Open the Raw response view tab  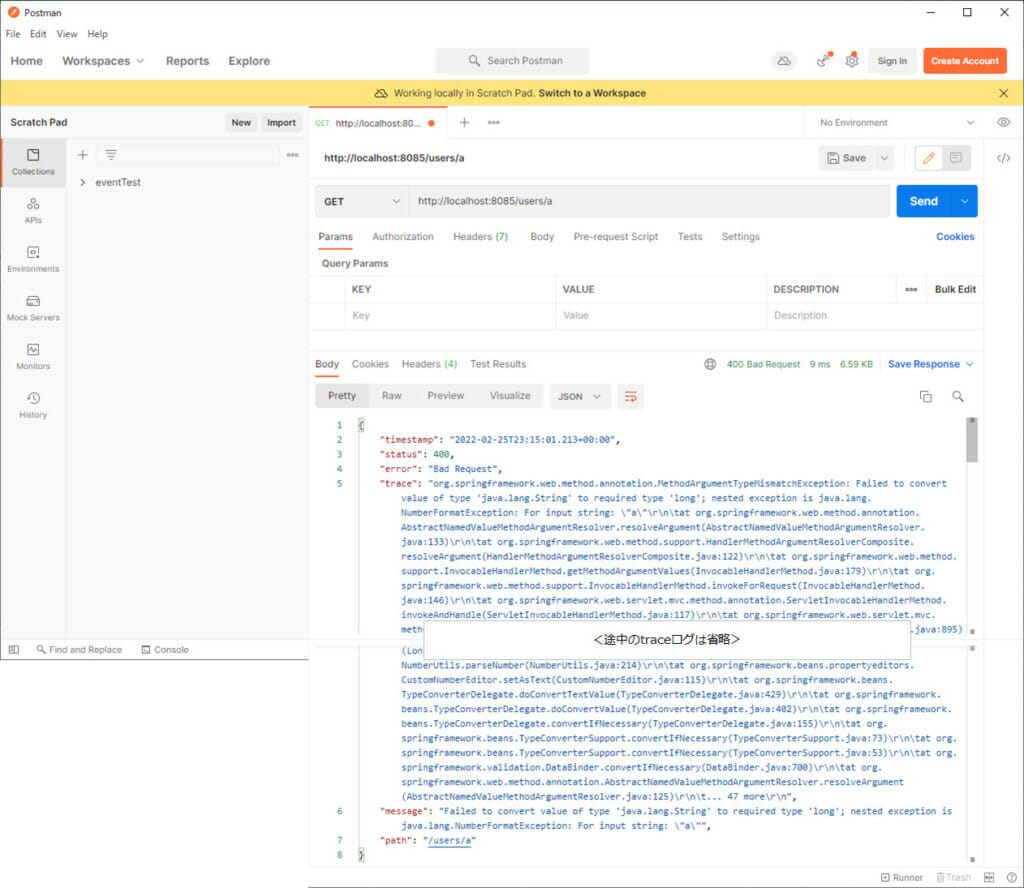coord(392,396)
